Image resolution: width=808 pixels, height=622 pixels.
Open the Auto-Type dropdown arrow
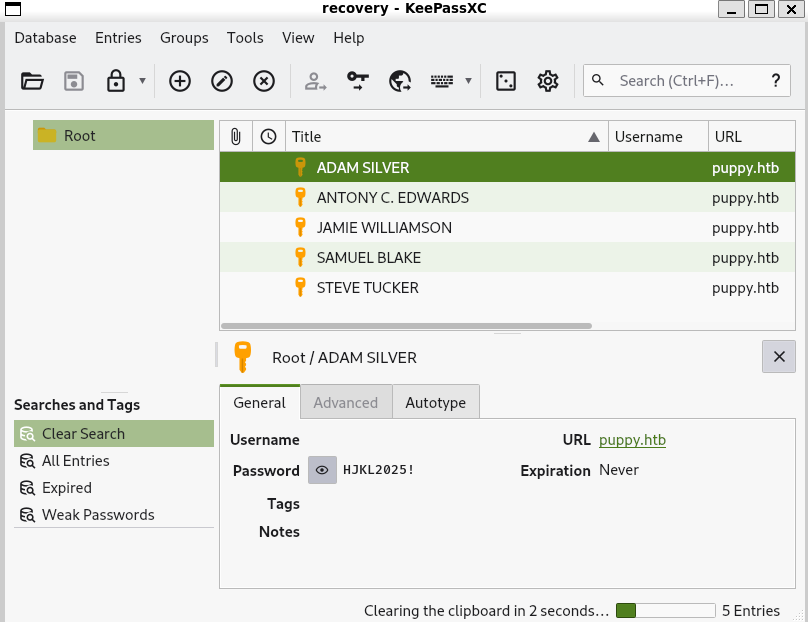click(x=468, y=81)
